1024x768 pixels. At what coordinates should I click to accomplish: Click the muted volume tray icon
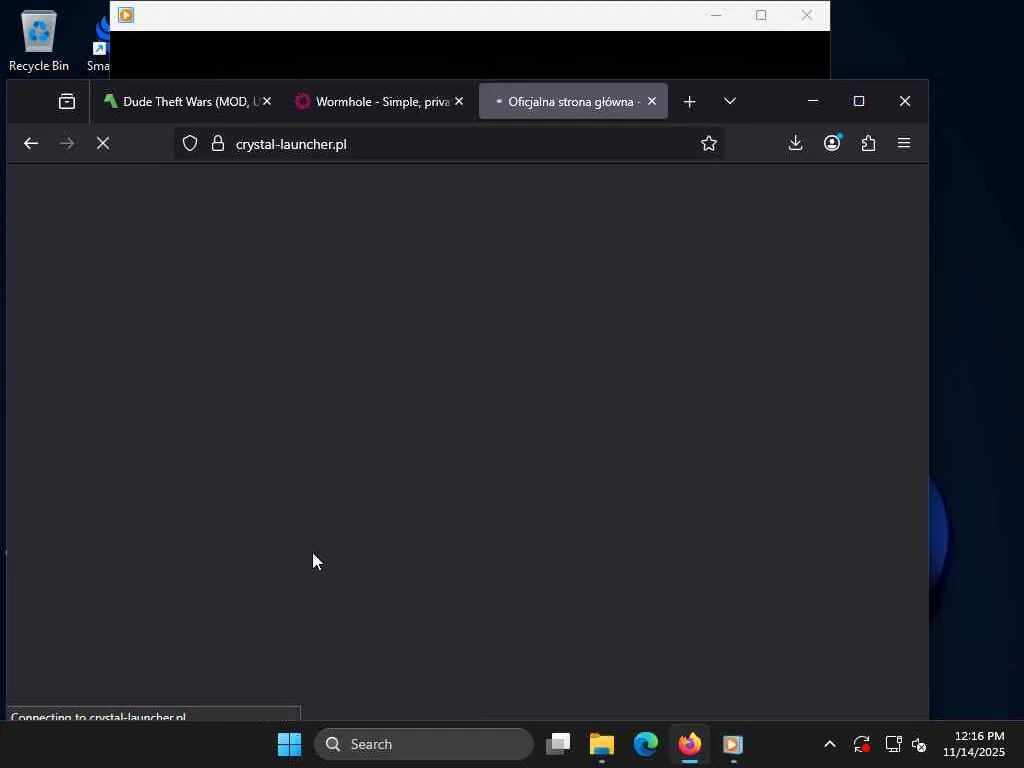coord(919,744)
